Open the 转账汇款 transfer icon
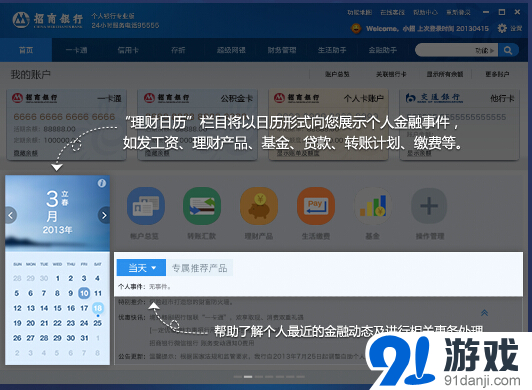 (x=202, y=206)
